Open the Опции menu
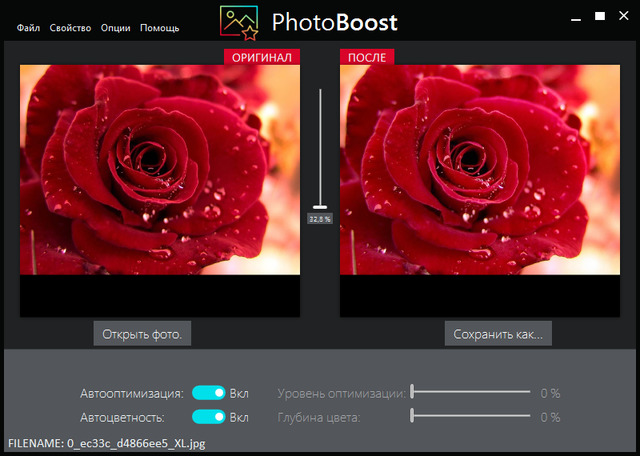 [116, 28]
